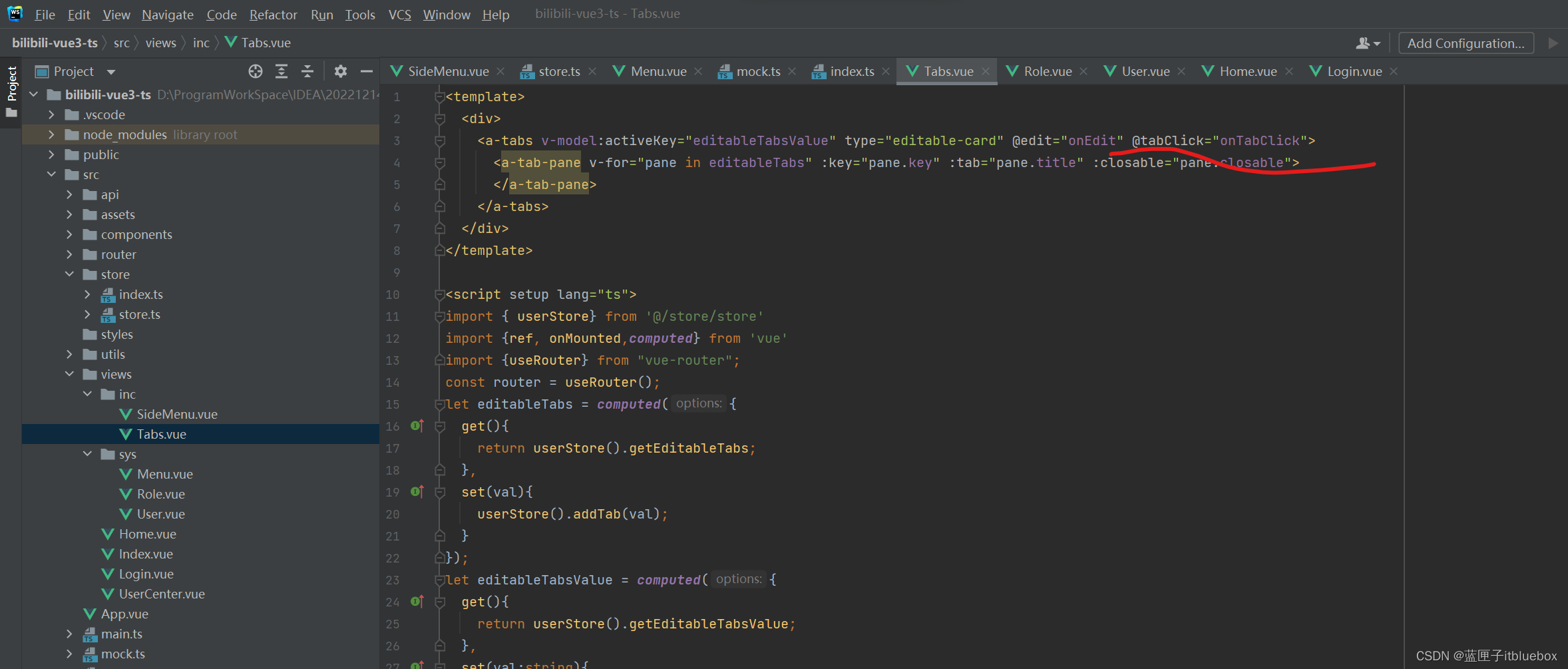
Task: Click the views breadcrumb in navigation bar
Action: point(160,43)
